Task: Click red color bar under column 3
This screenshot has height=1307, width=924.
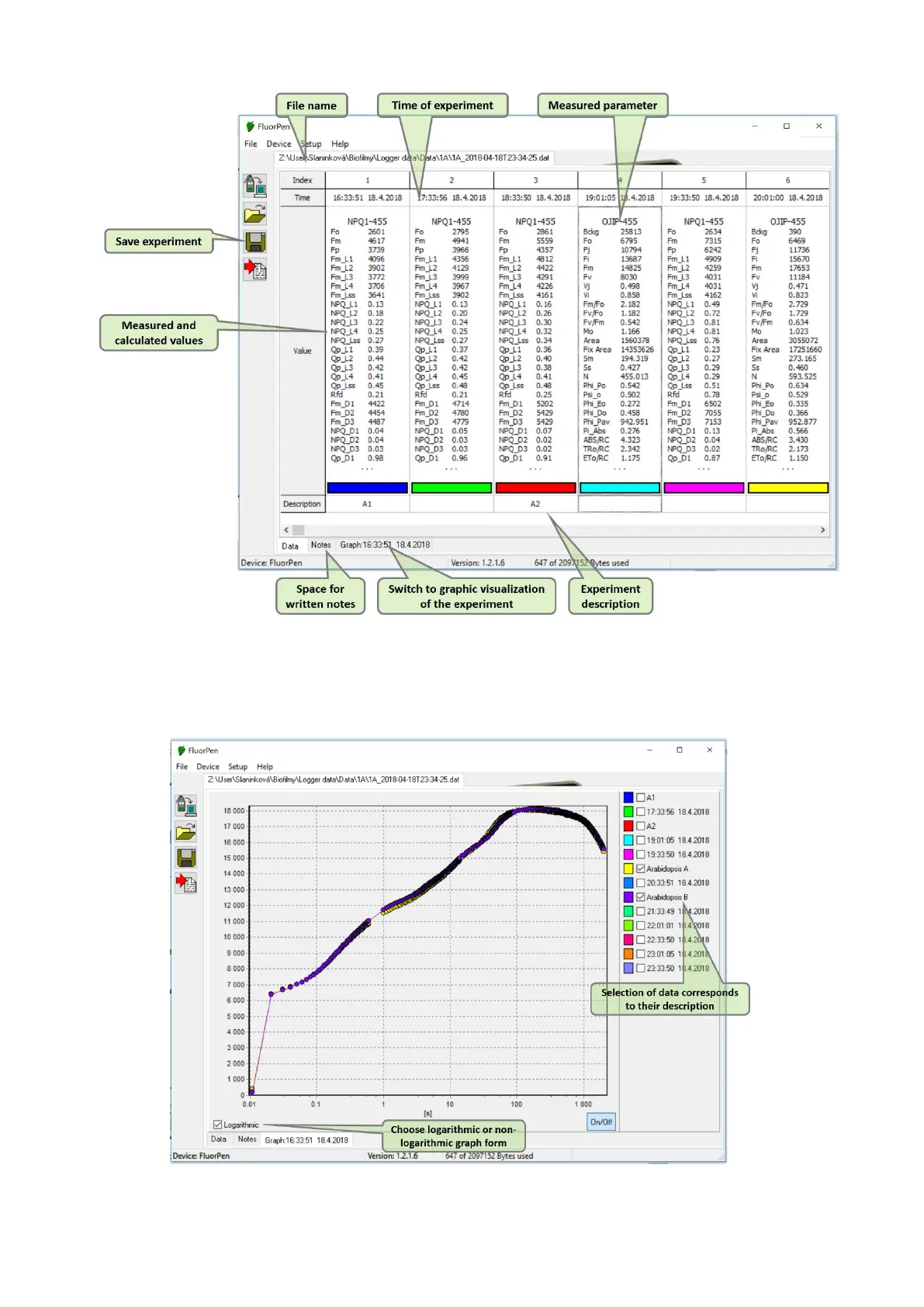Action: coord(535,487)
